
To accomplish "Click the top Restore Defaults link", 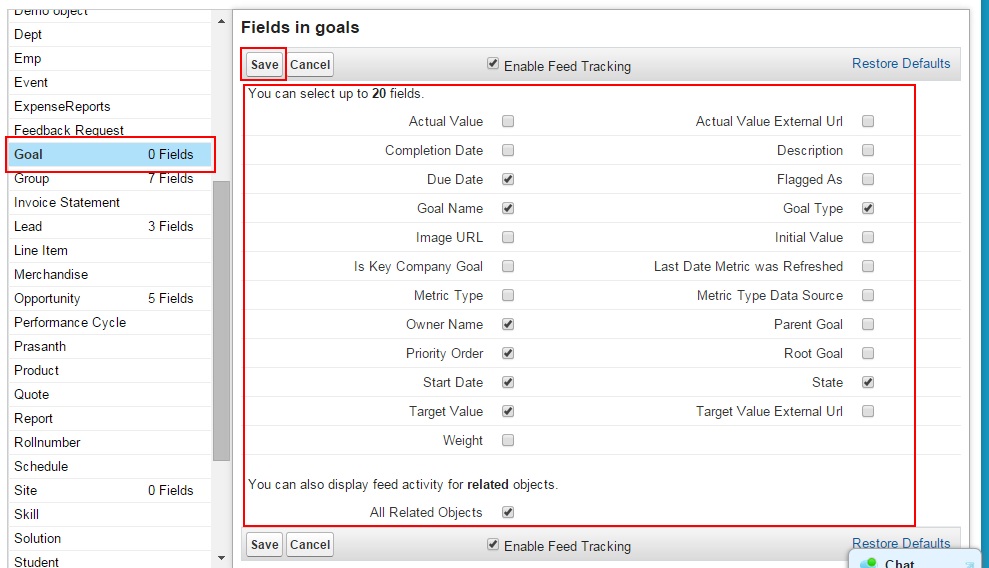I will pyautogui.click(x=901, y=64).
